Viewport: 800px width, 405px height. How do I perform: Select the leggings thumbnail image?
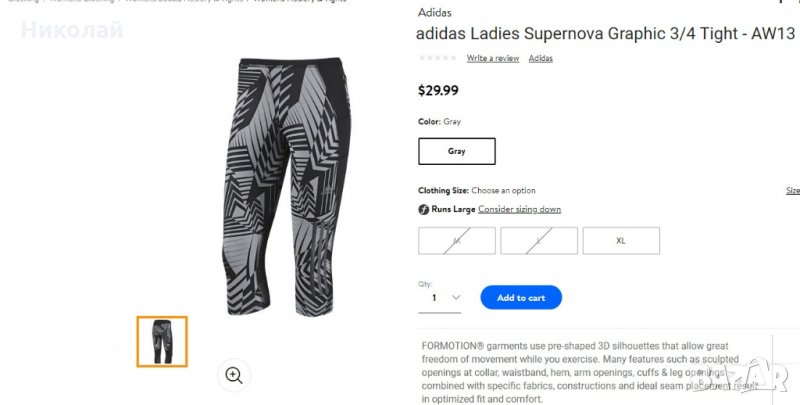pos(162,342)
